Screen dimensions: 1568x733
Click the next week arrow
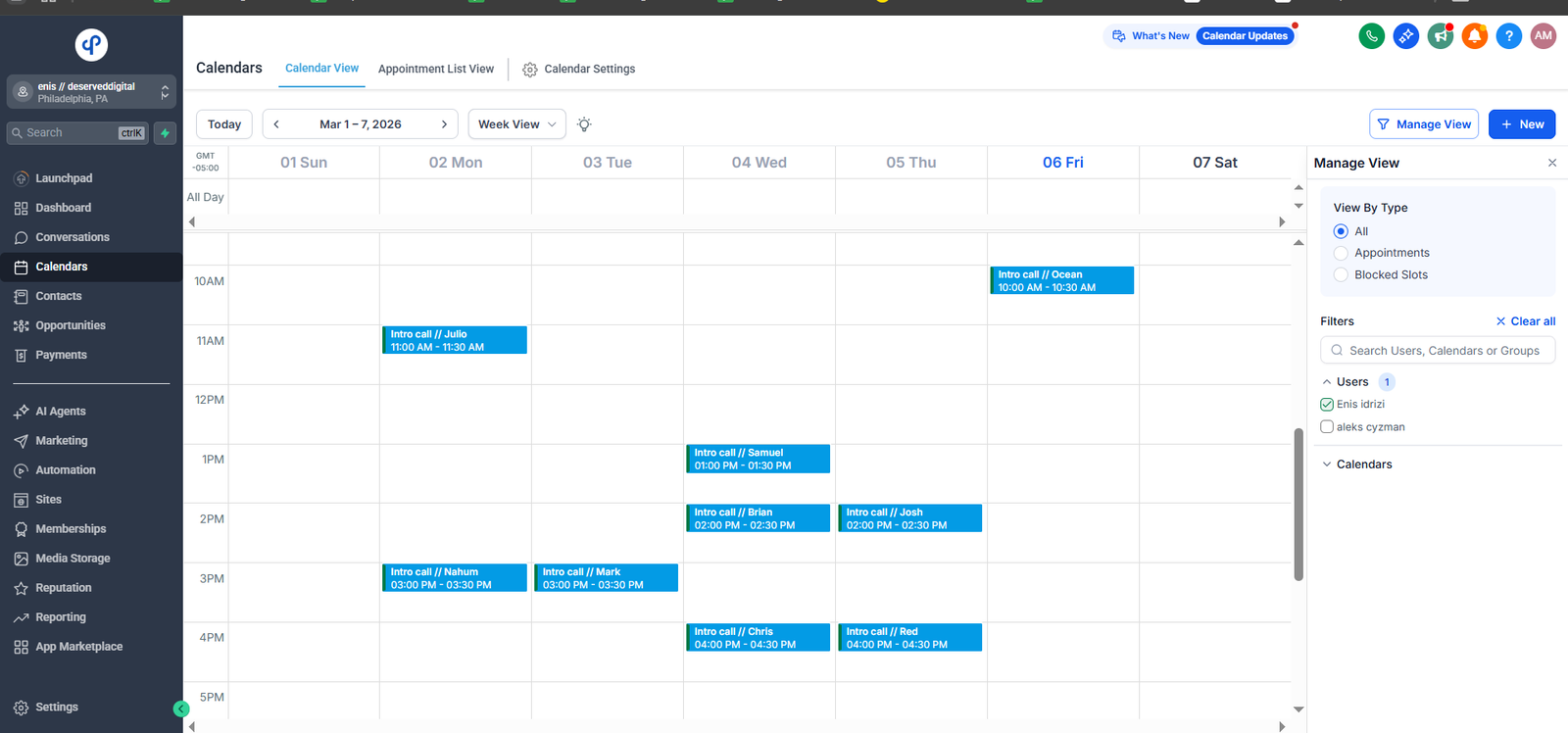pyautogui.click(x=444, y=124)
